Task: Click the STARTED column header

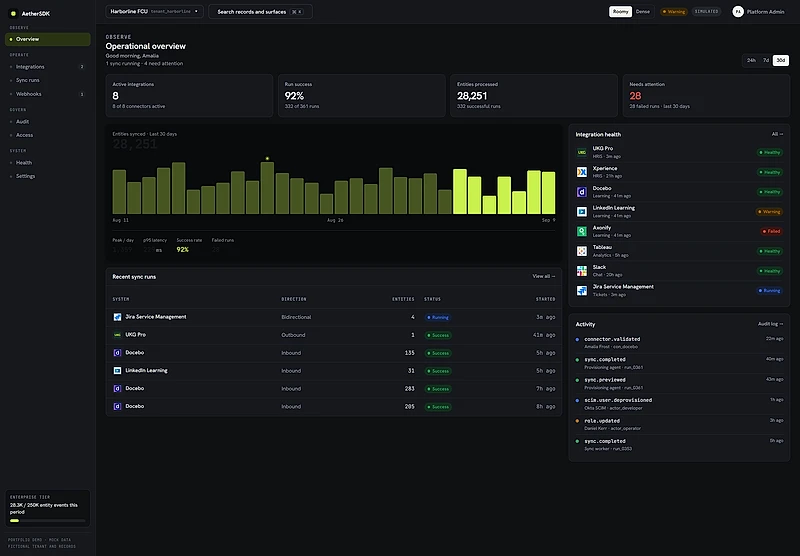Action: (x=545, y=299)
